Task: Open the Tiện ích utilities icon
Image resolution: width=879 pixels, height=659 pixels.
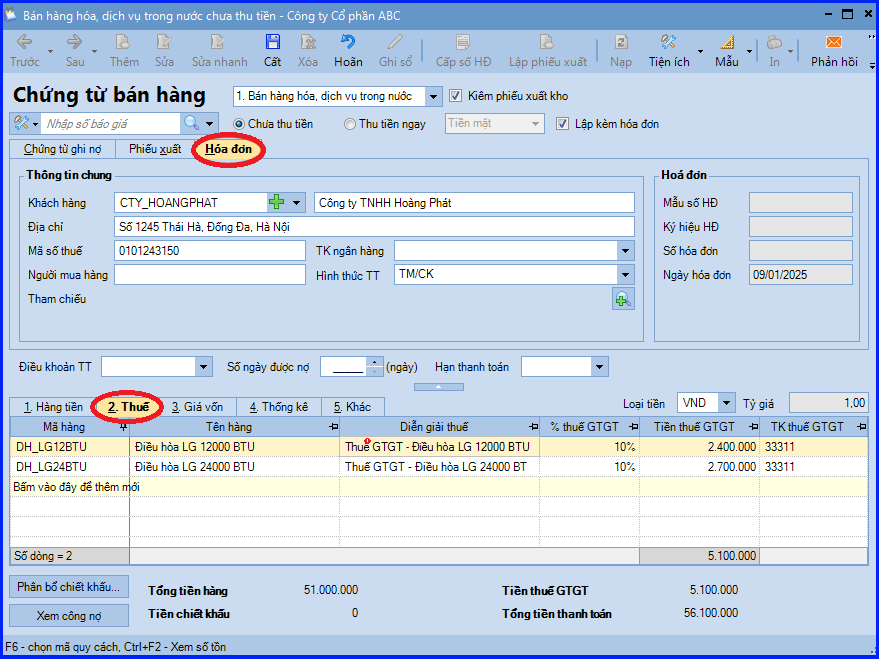Action: click(668, 43)
